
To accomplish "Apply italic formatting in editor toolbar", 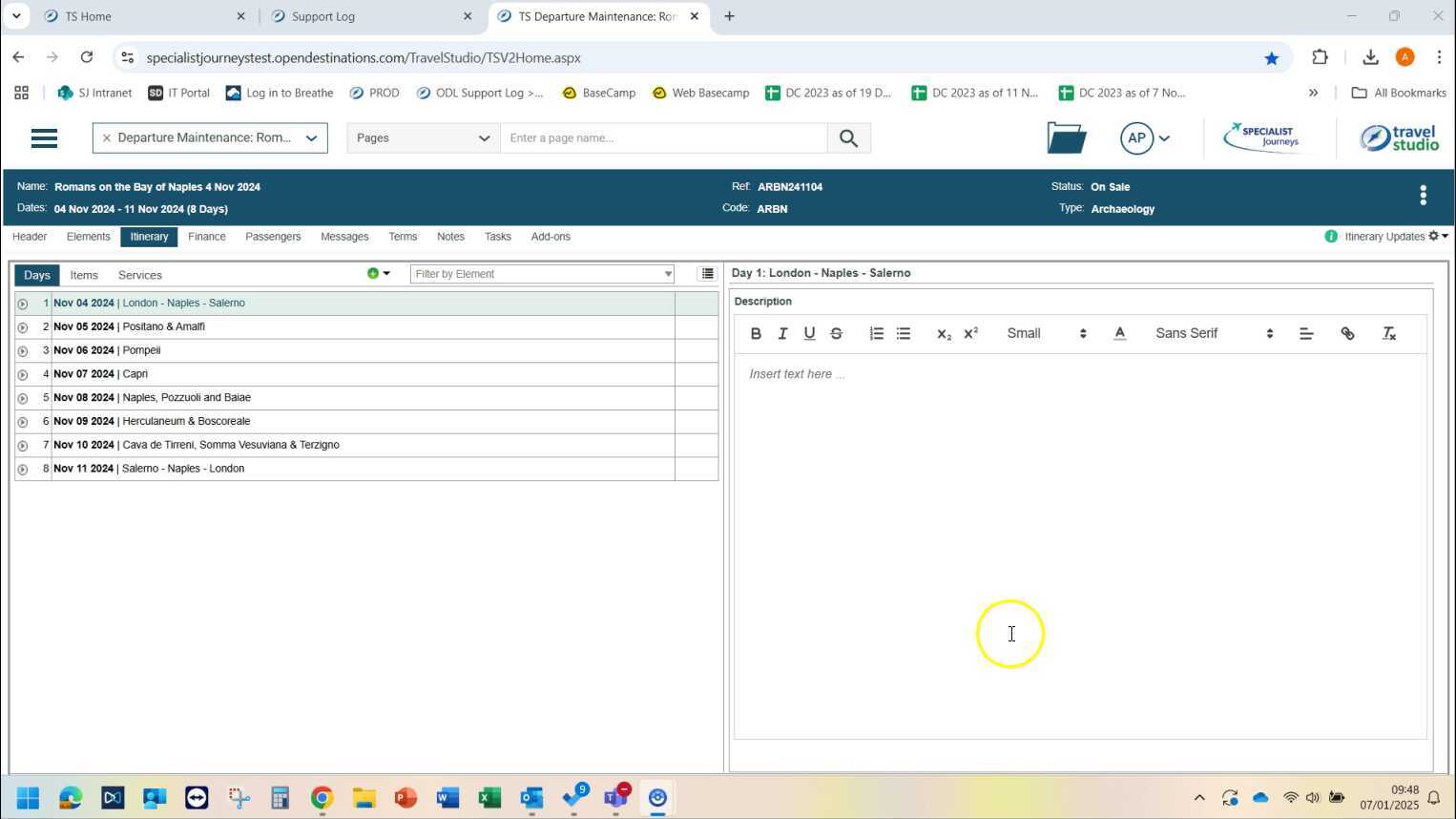I will [782, 334].
